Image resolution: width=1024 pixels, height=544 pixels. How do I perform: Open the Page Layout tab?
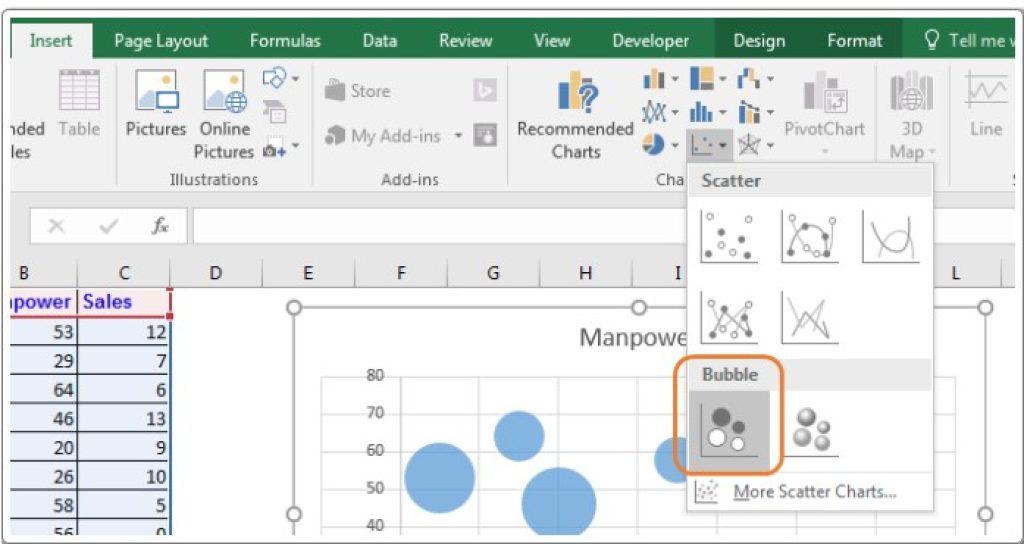(x=161, y=41)
